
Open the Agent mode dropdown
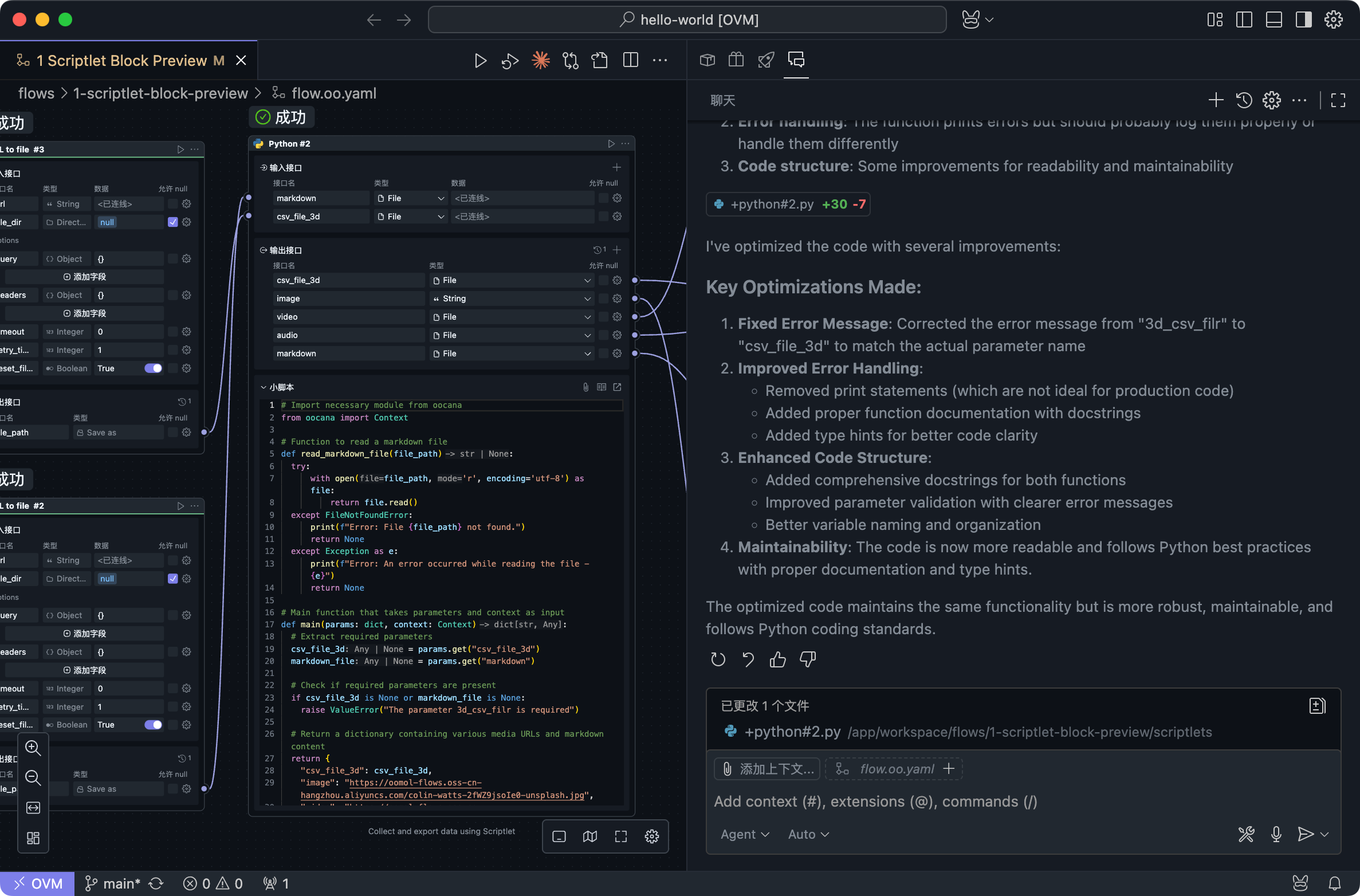pyautogui.click(x=744, y=834)
